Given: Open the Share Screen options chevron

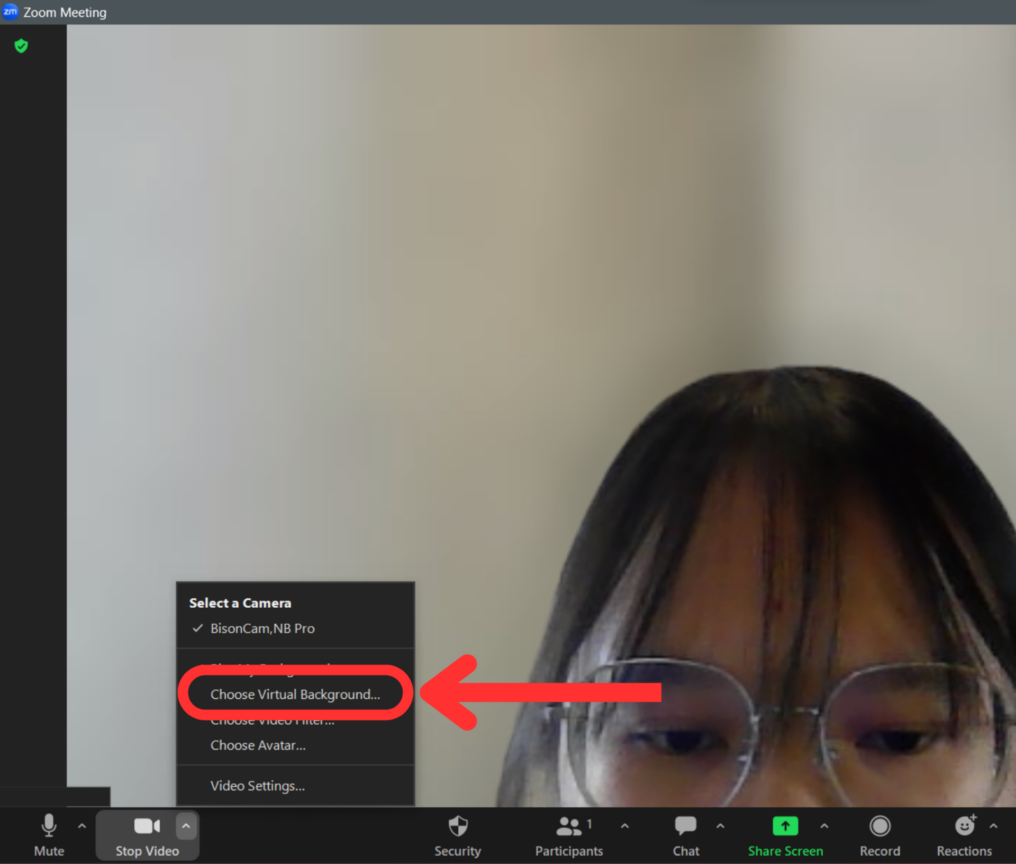Looking at the screenshot, I should pos(824,827).
